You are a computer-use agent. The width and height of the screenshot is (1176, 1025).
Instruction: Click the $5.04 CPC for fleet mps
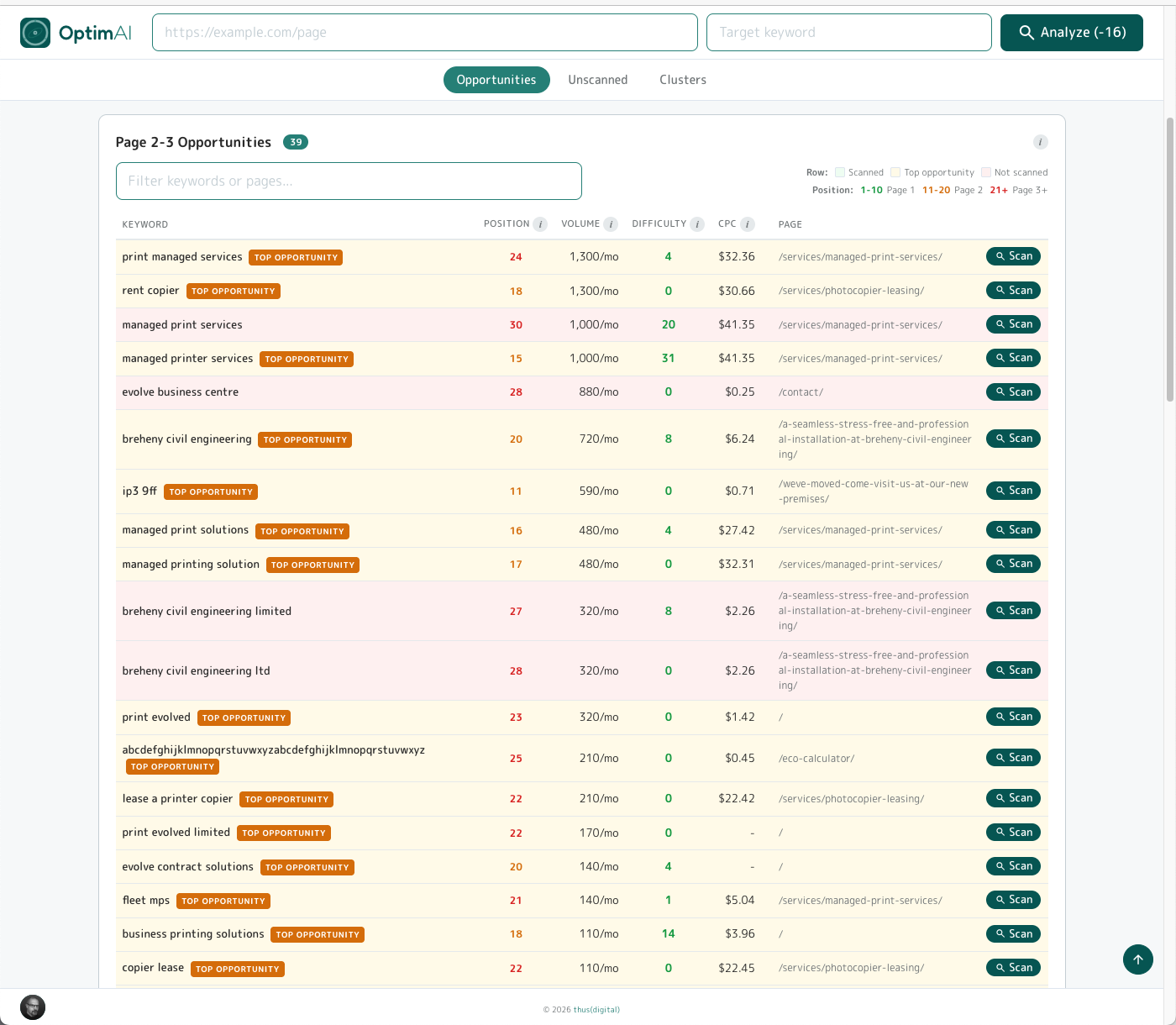740,900
